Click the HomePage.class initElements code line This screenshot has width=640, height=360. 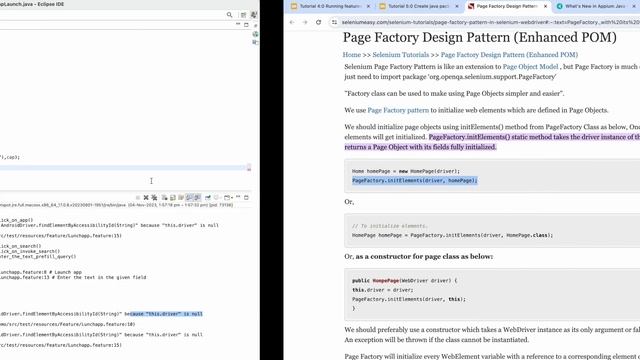coord(452,235)
